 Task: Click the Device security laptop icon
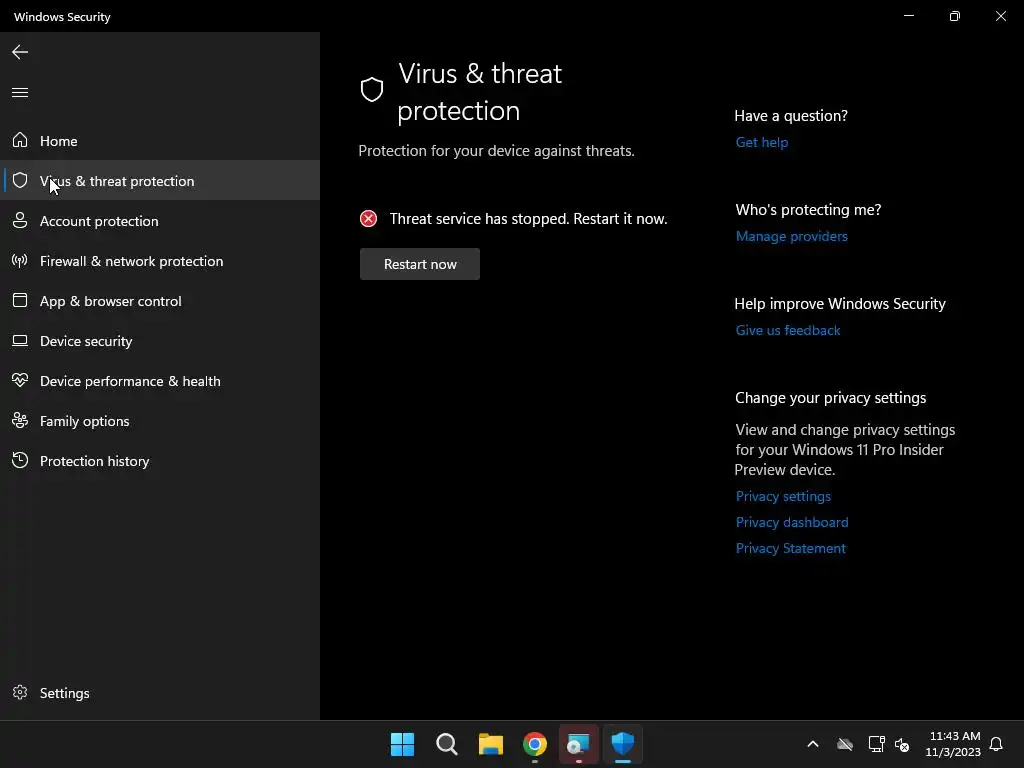pos(20,340)
